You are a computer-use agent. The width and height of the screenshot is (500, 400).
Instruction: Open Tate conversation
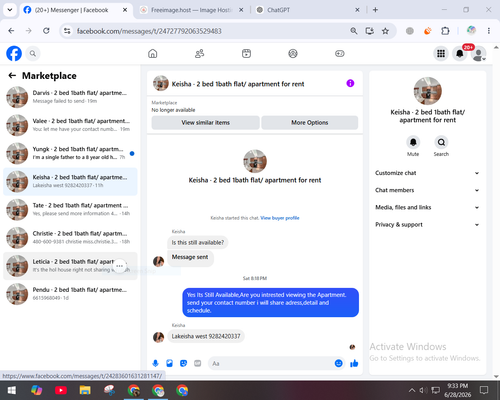tap(70, 210)
